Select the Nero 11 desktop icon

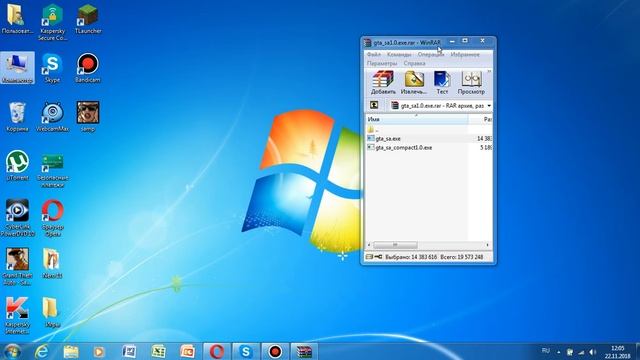(52, 264)
